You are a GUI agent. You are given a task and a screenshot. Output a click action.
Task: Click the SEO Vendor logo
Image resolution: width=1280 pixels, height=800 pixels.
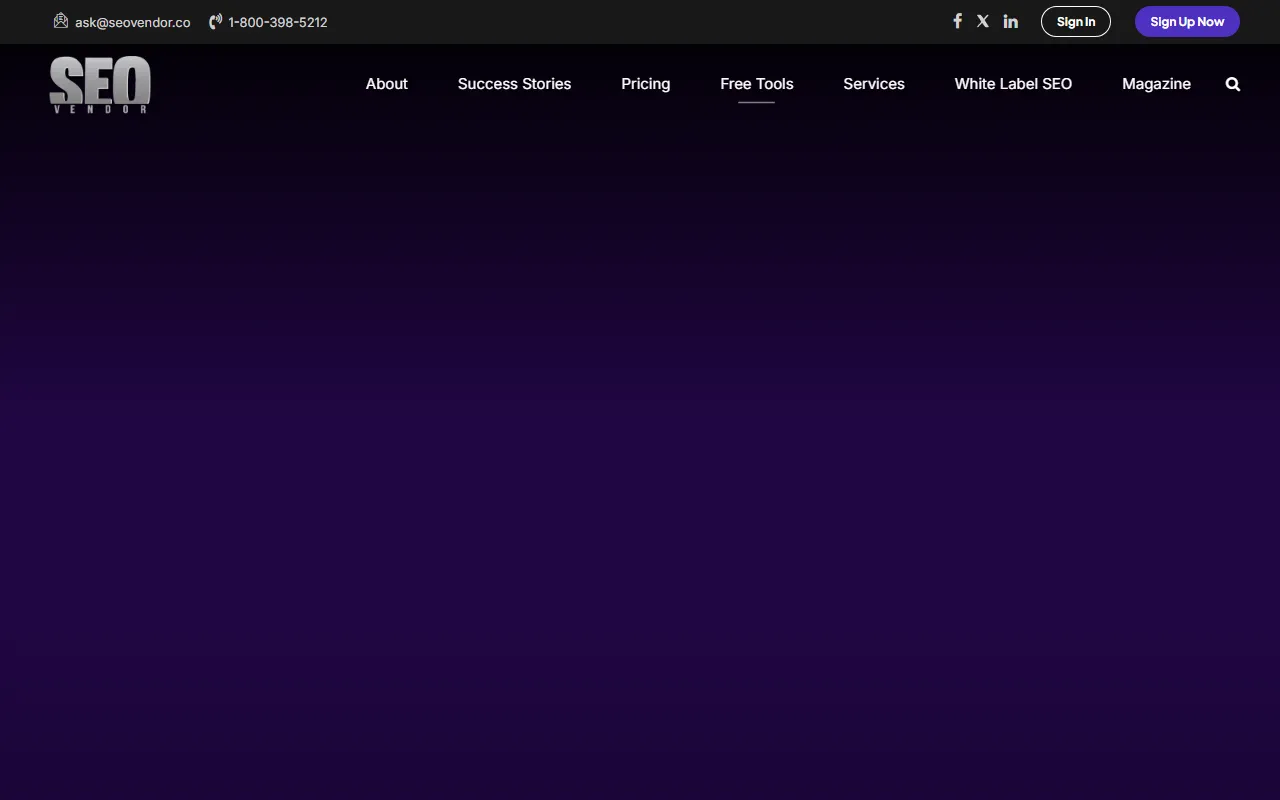click(100, 84)
